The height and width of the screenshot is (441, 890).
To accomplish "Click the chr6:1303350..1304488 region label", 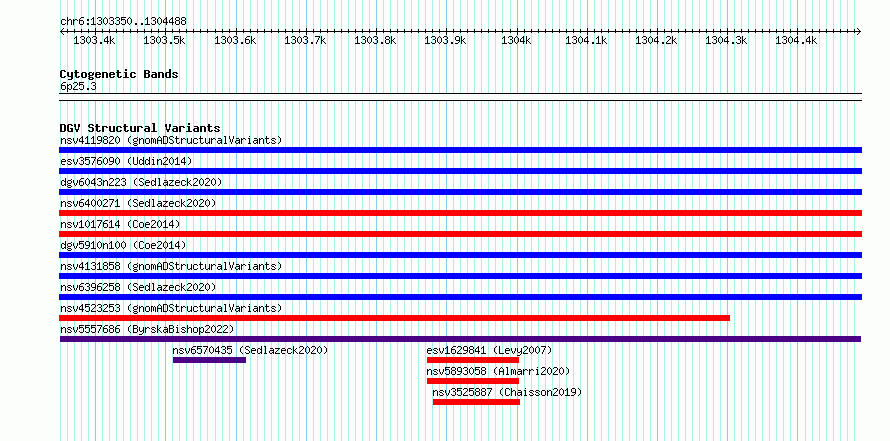I will (x=123, y=21).
